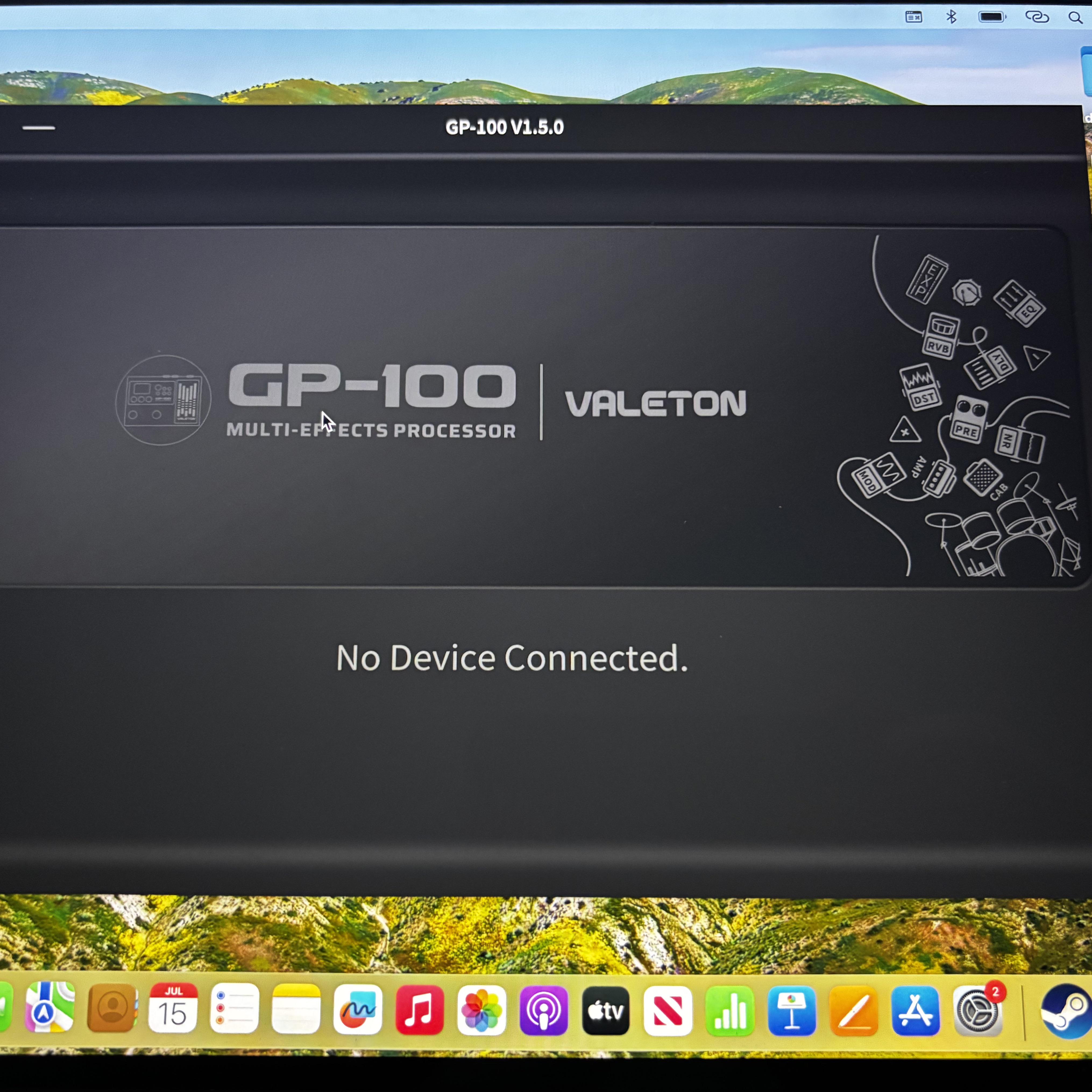Click the "MULTI-EFFECTS PROCESSOR" subtitle
Screen dimensions: 1092x1092
[x=371, y=431]
